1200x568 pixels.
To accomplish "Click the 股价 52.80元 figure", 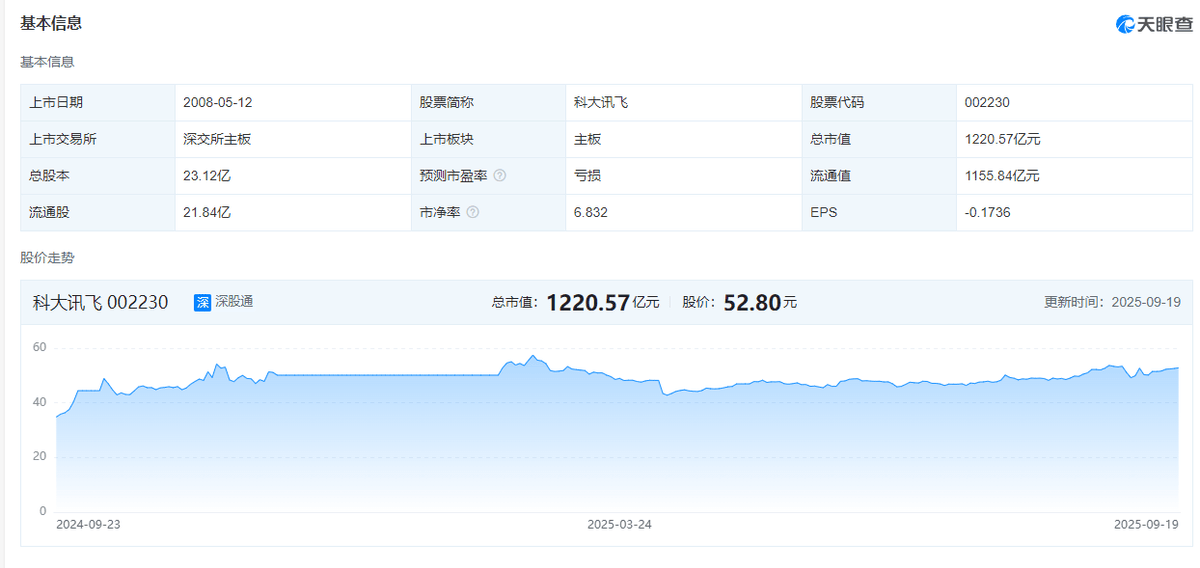I will point(739,302).
